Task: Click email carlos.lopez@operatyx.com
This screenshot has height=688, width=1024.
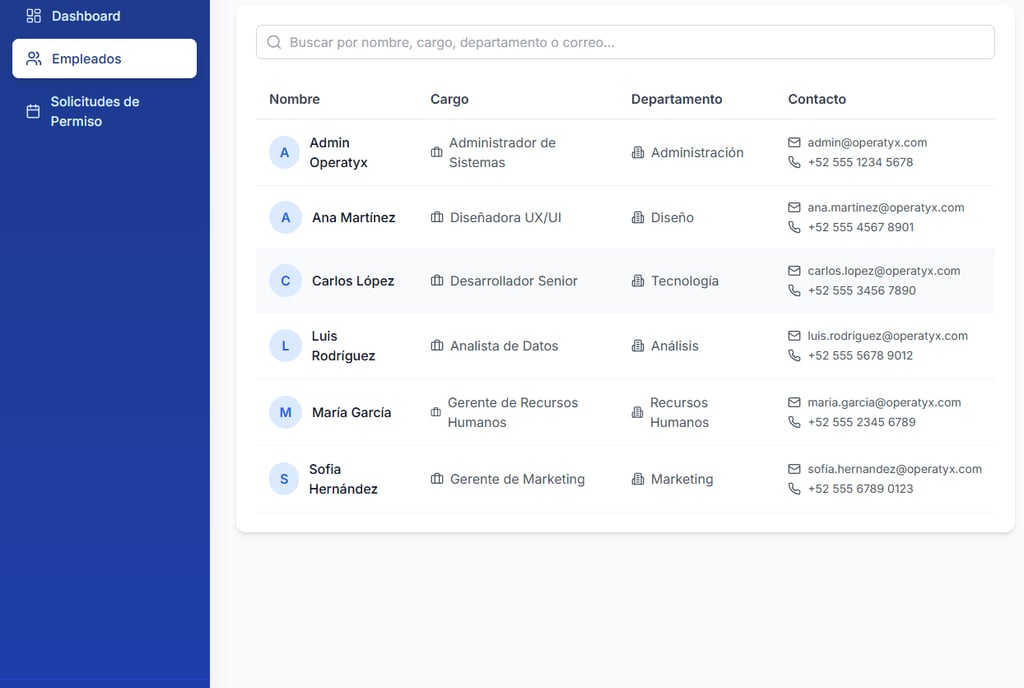Action: [884, 271]
